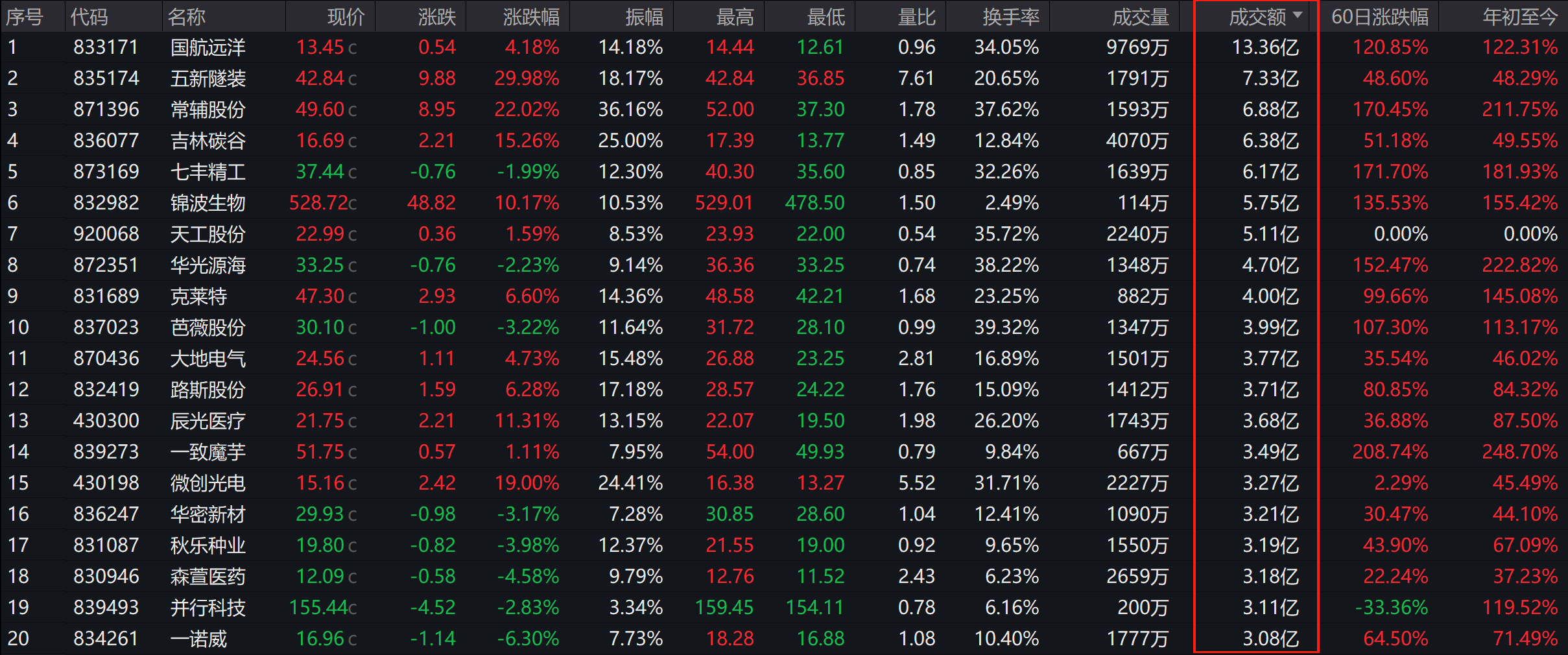Click stock code 430300

[x=106, y=421]
